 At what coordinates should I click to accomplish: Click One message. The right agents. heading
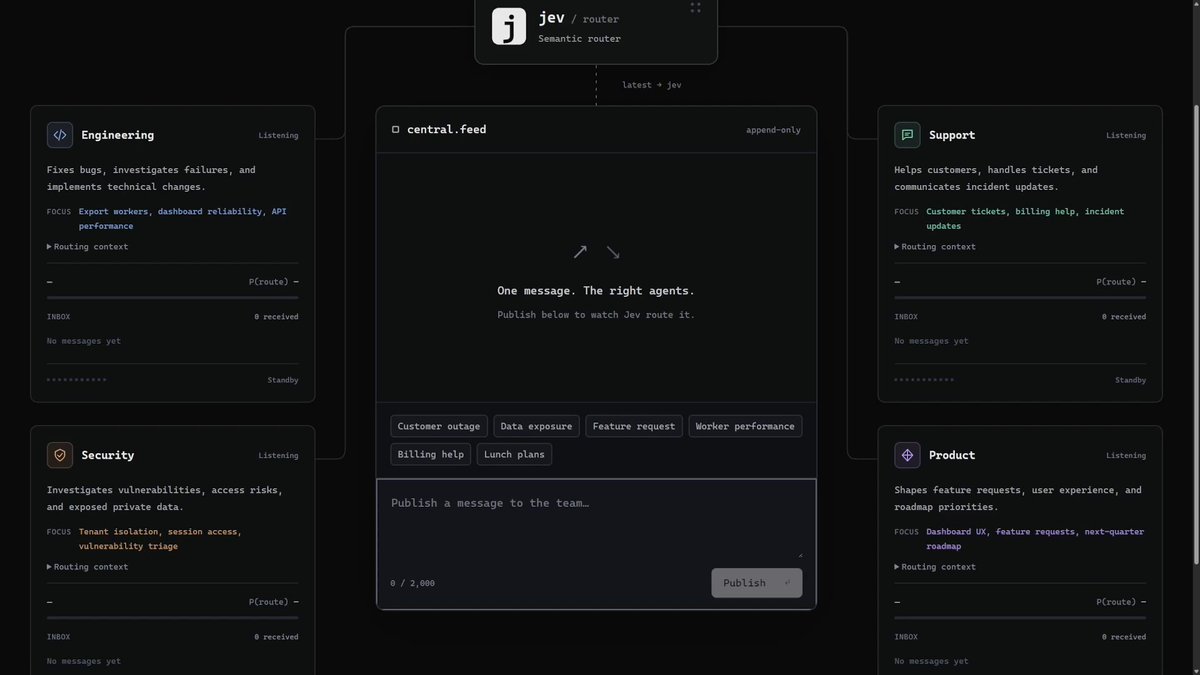coord(596,291)
